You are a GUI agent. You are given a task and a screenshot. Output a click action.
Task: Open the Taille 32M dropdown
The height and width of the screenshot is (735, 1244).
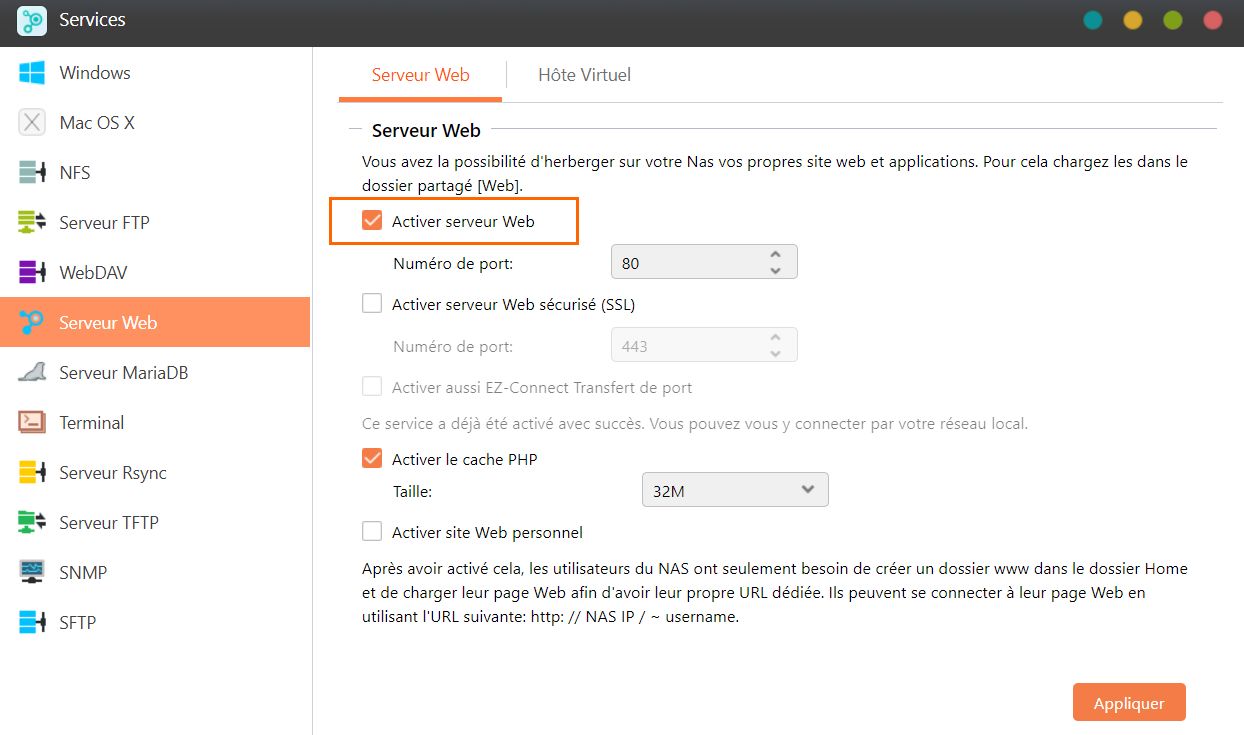click(734, 490)
